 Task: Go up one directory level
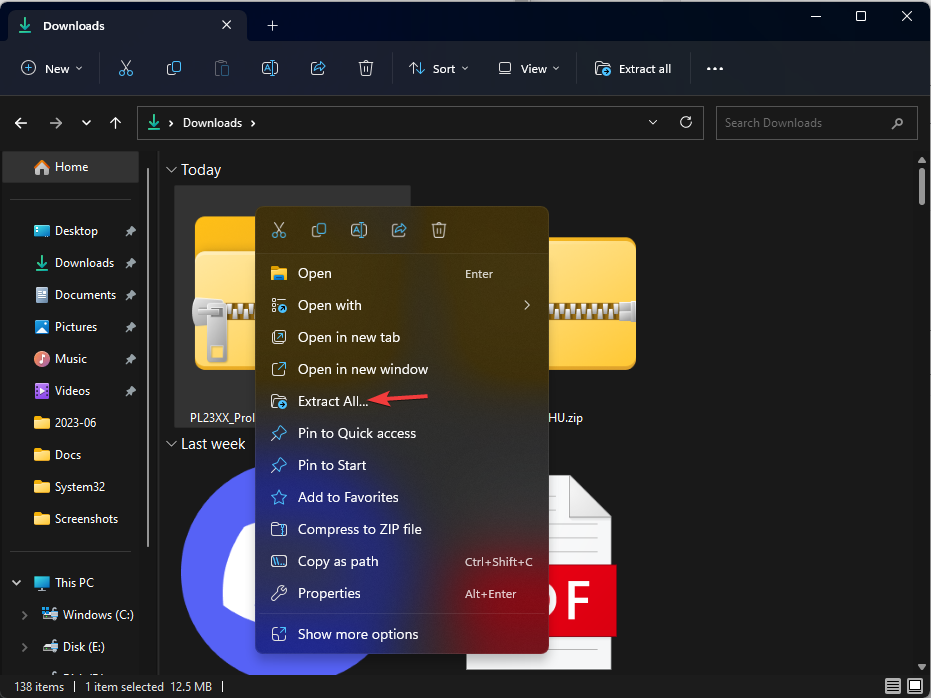click(116, 123)
